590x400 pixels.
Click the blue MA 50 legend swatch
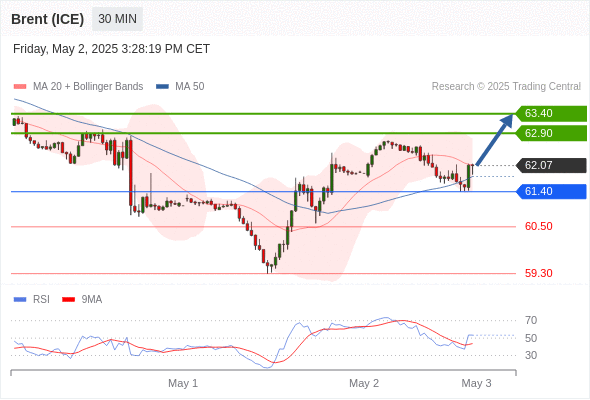[162, 87]
